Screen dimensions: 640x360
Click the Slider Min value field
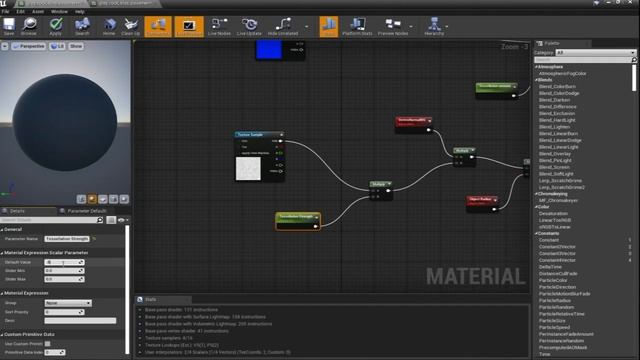(x=64, y=271)
